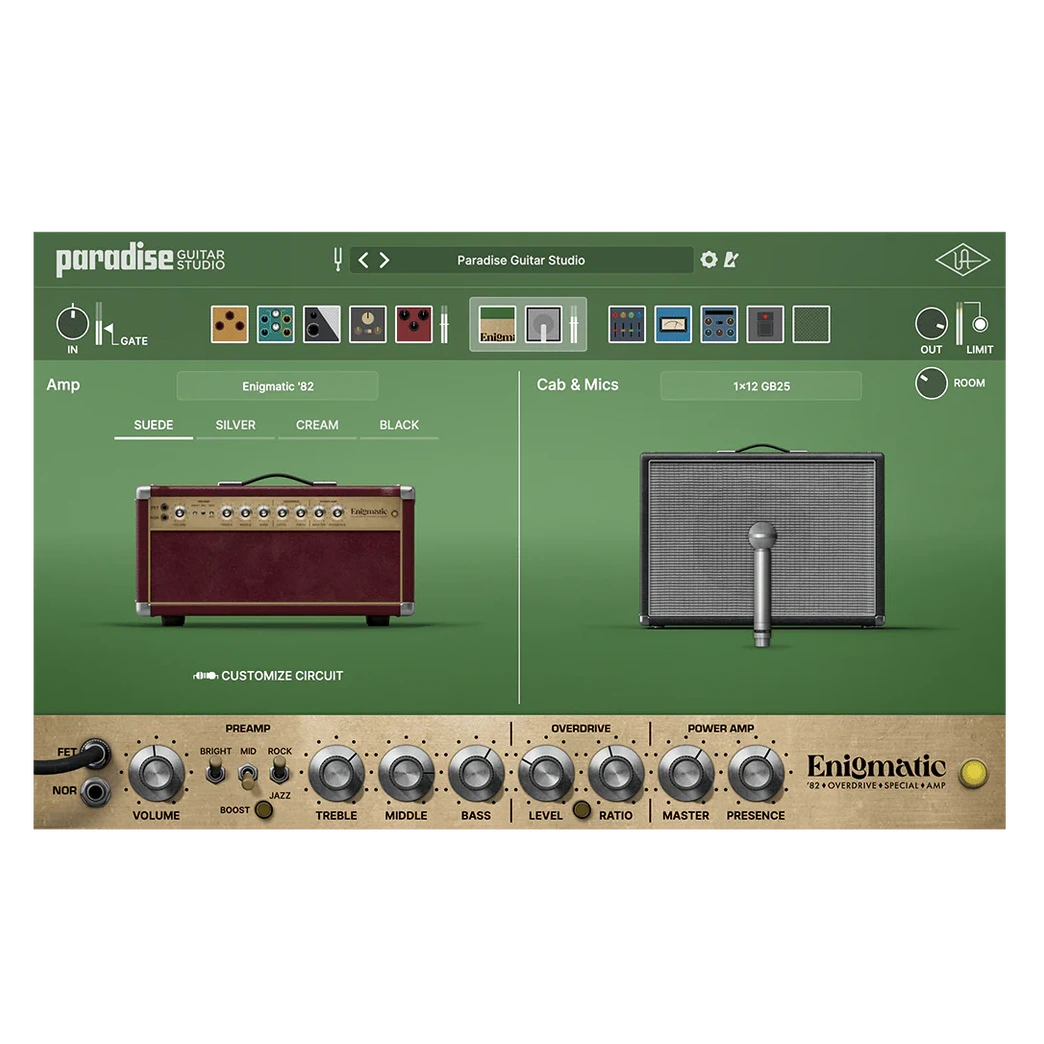This screenshot has height=1044, width=1044.
Task: Click the microphone in front of cabinet
Action: 762,585
